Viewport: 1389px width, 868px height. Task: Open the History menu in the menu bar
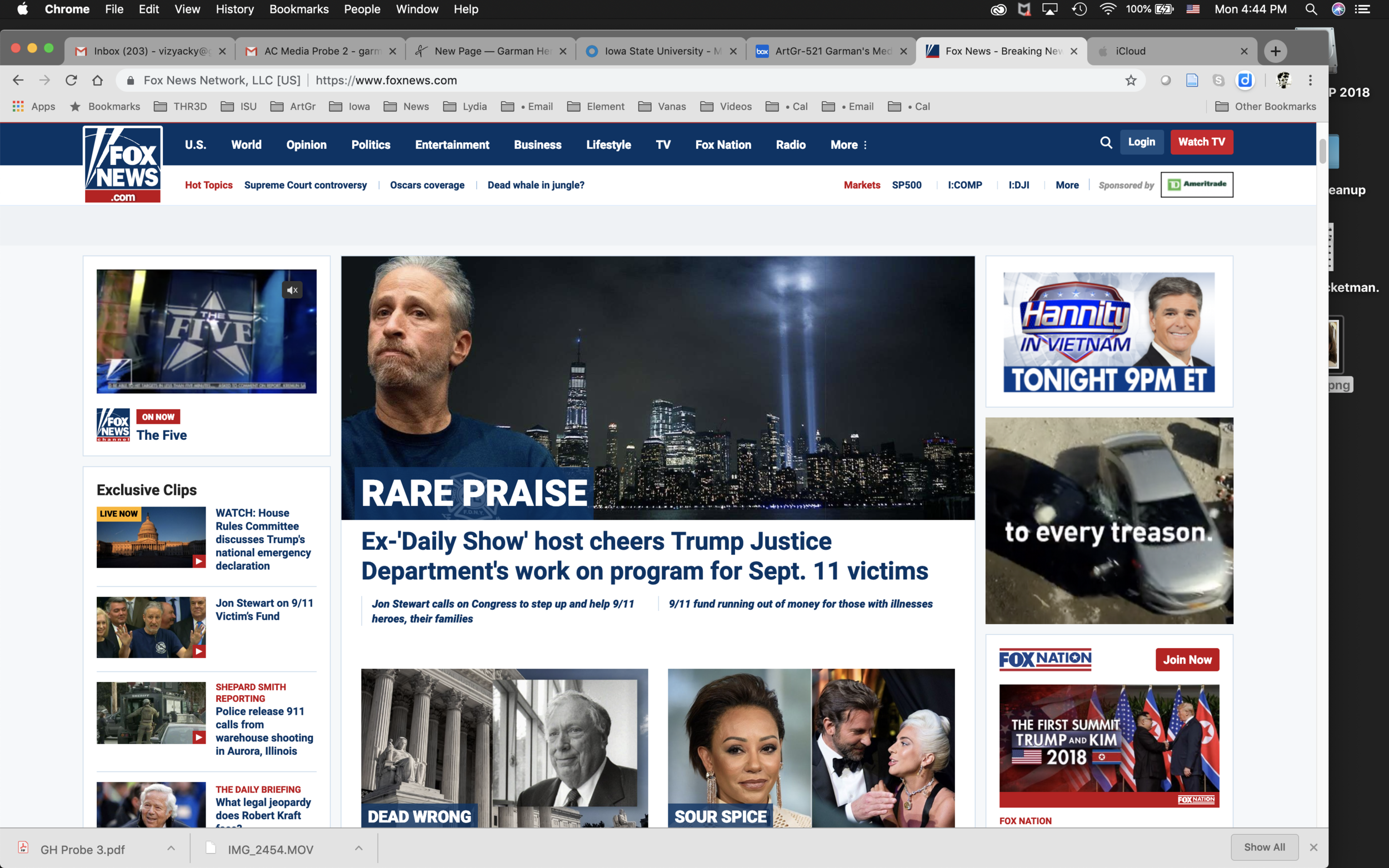[x=234, y=9]
